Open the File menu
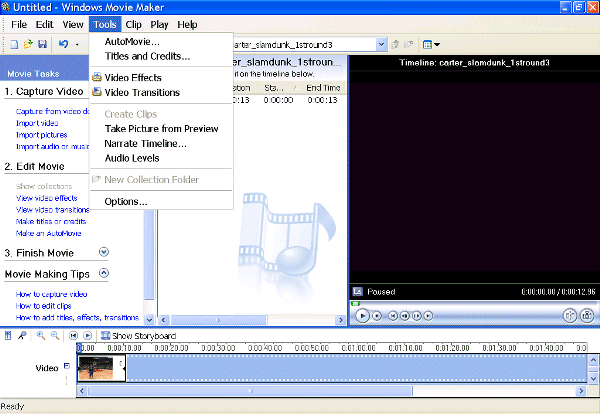The width and height of the screenshot is (600, 414). click(x=19, y=24)
